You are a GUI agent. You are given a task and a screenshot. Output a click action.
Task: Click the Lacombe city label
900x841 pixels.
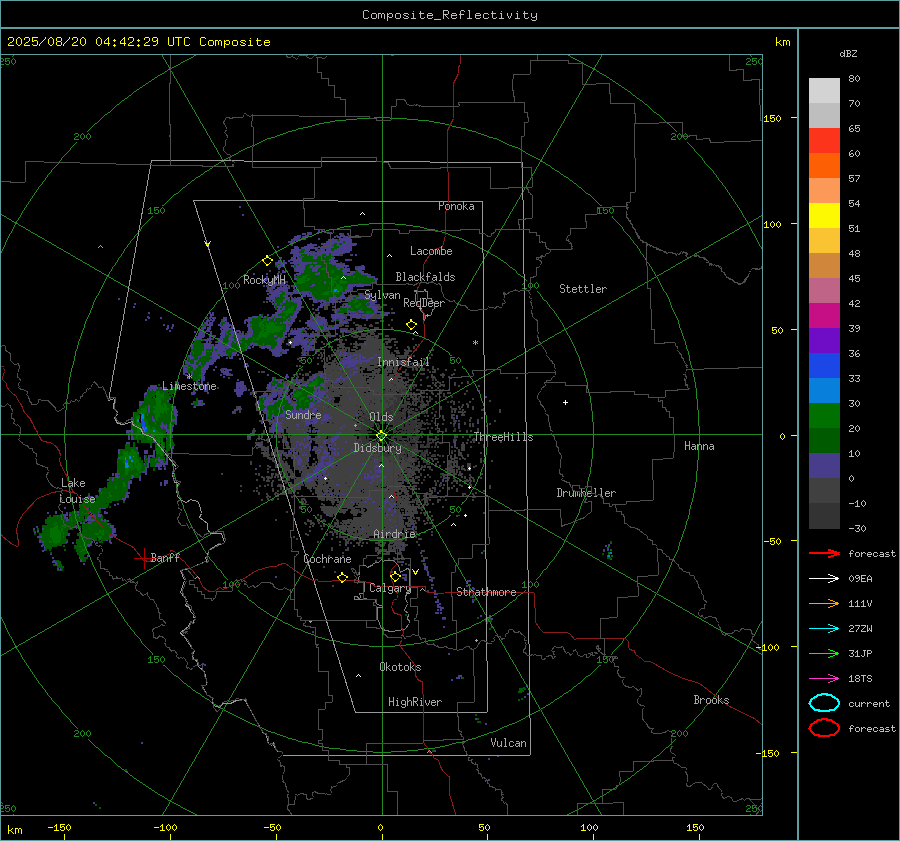coord(431,251)
